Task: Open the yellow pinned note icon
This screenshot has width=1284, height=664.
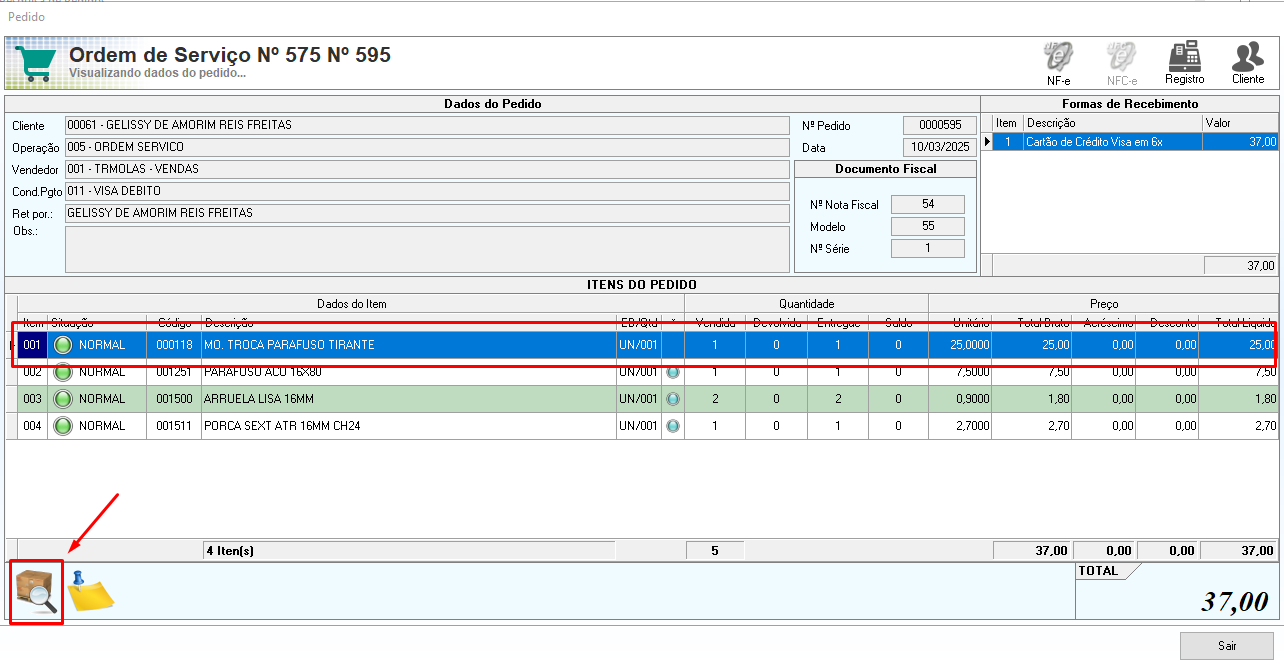Action: tap(91, 590)
